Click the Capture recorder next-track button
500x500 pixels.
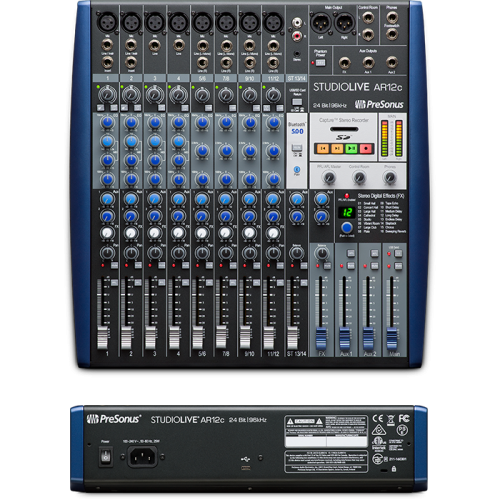click(337, 148)
